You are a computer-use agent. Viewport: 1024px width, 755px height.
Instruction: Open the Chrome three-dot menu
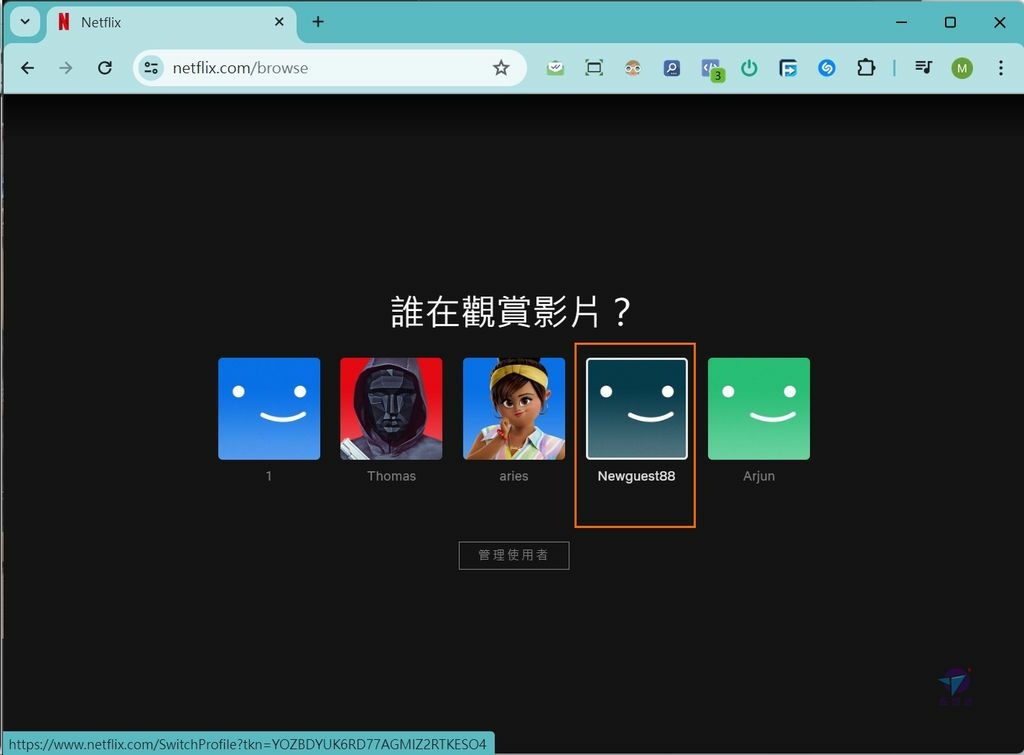(1000, 68)
